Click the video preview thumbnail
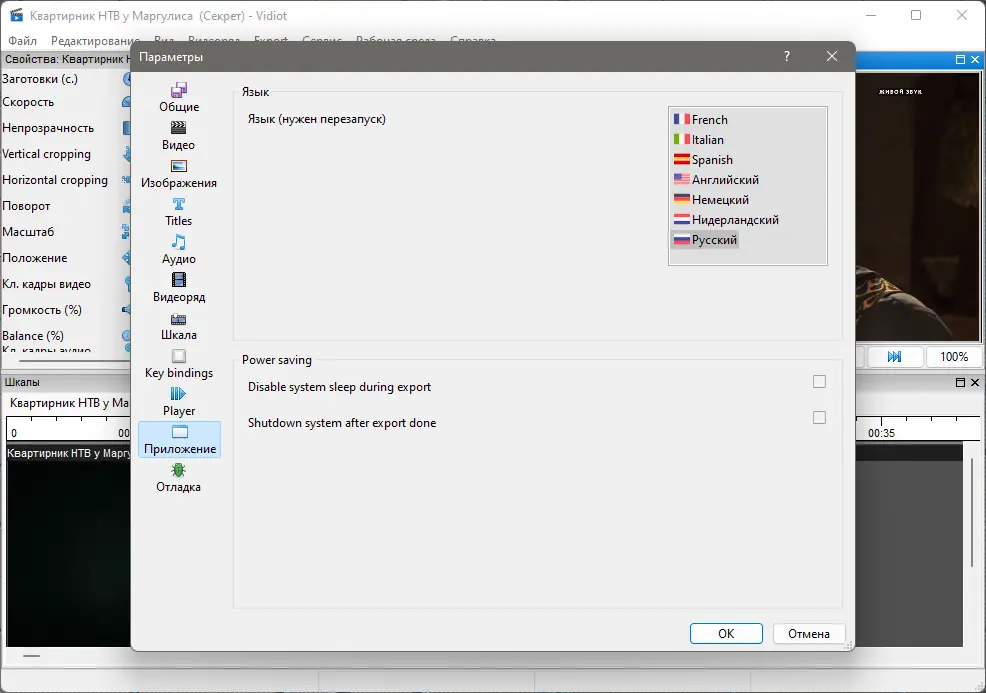986x693 pixels. pyautogui.click(x=918, y=208)
